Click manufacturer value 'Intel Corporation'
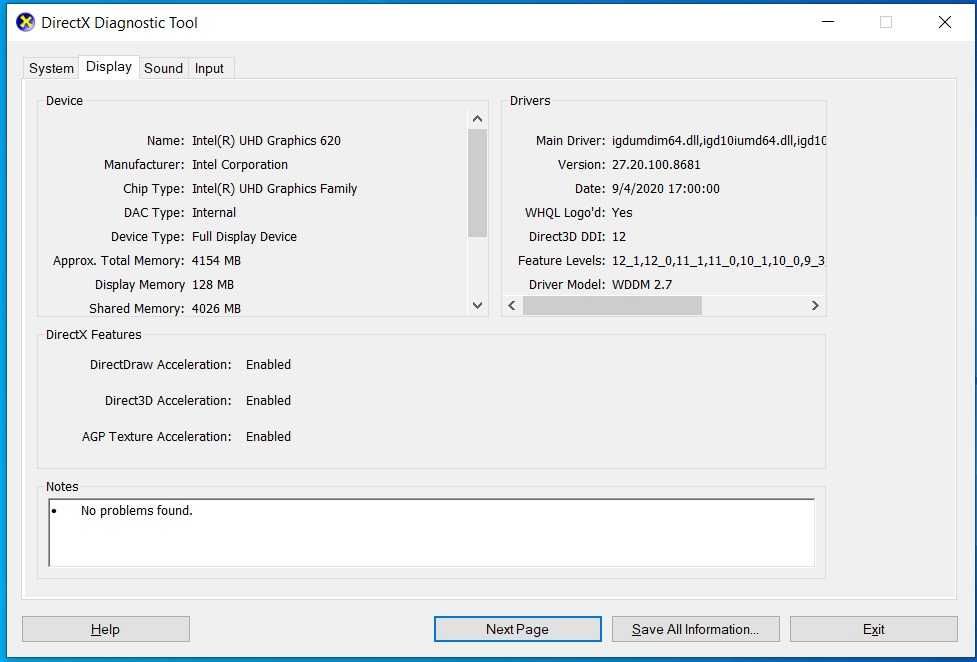The width and height of the screenshot is (977, 662). pos(240,165)
